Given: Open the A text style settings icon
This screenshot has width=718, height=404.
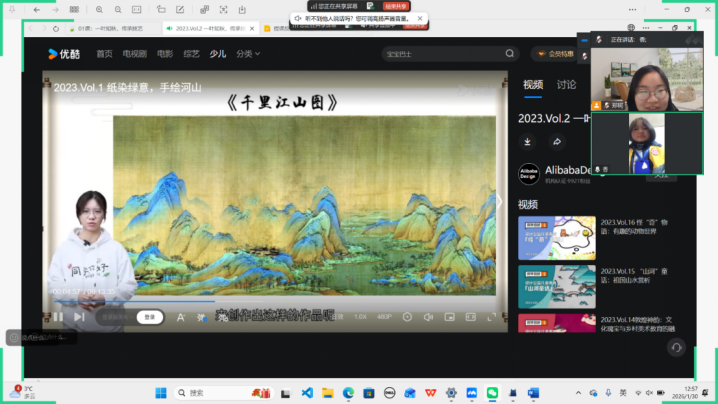Looking at the screenshot, I should (181, 317).
